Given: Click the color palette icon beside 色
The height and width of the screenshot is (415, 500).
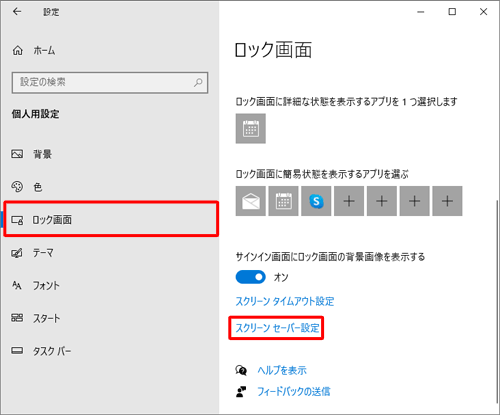Looking at the screenshot, I should (17, 187).
